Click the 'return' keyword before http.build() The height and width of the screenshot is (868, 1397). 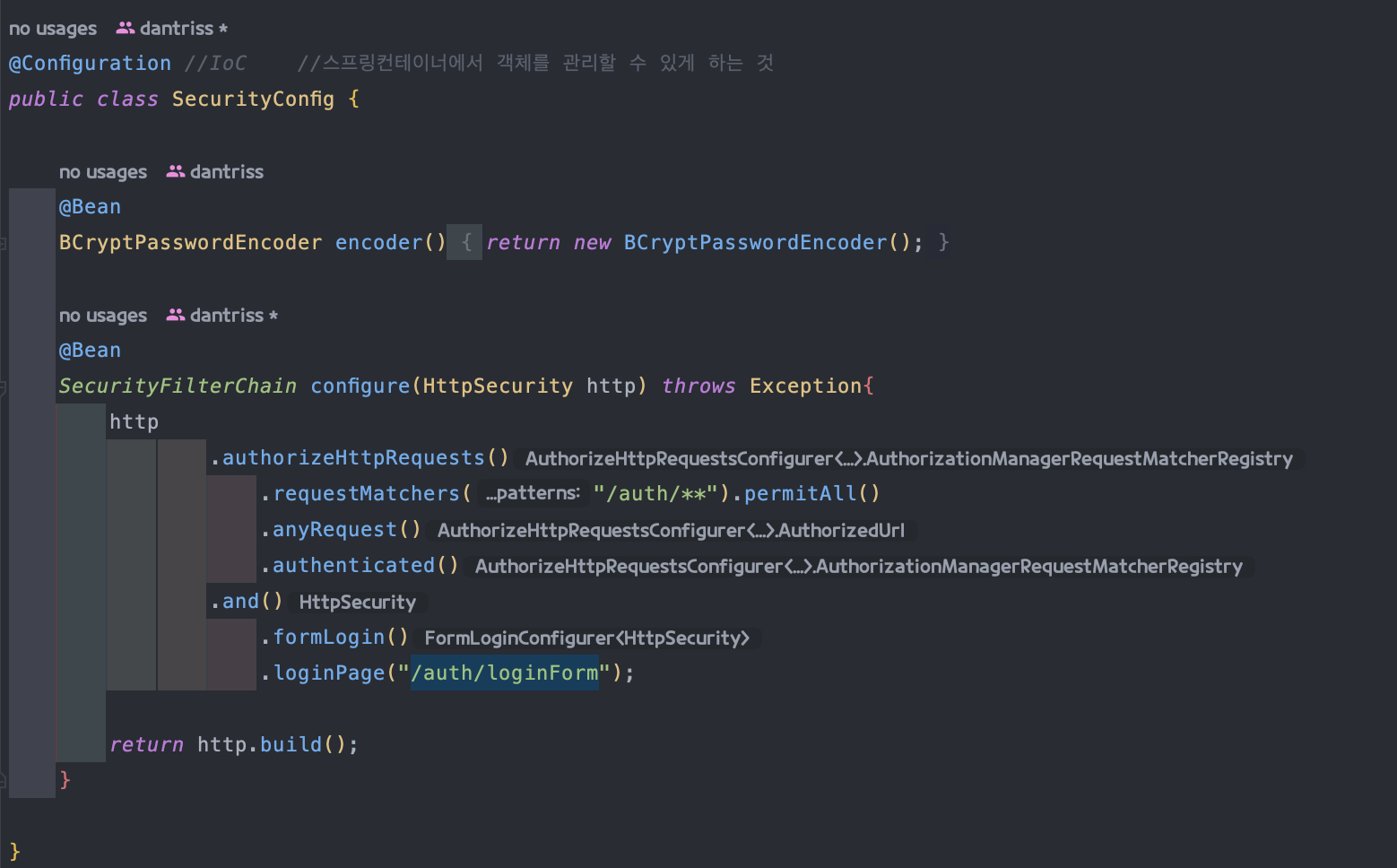(x=146, y=745)
